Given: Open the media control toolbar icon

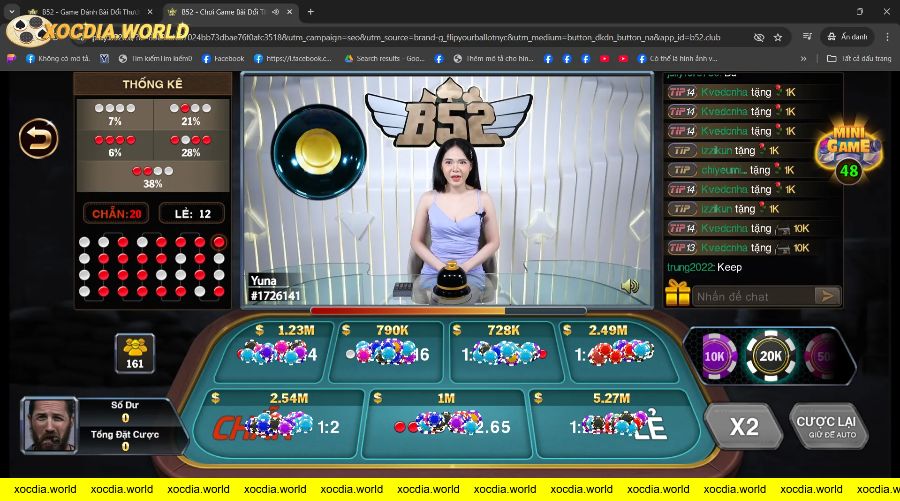Looking at the screenshot, I should tap(807, 37).
